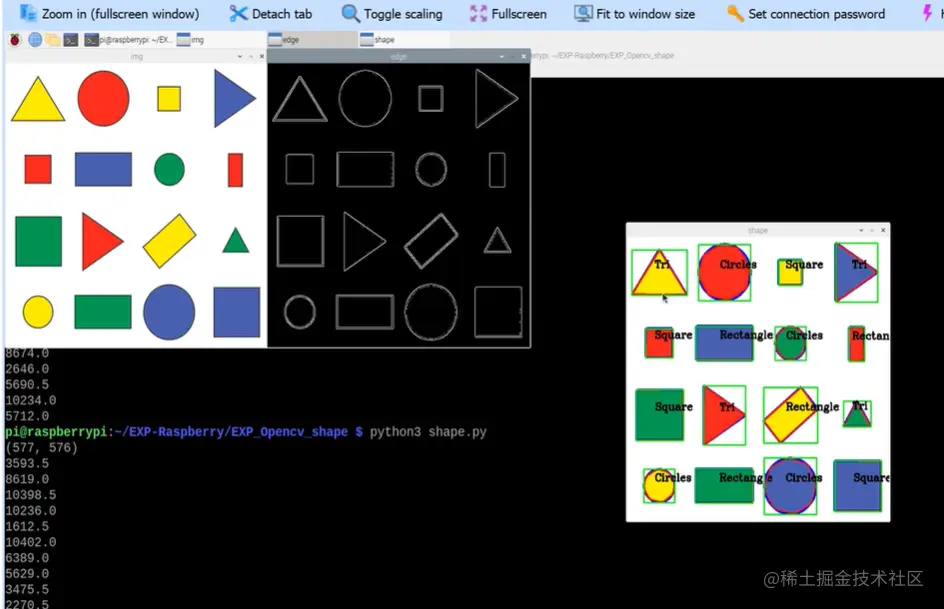Click the Zoom in (fullscreen window) label

[120, 14]
